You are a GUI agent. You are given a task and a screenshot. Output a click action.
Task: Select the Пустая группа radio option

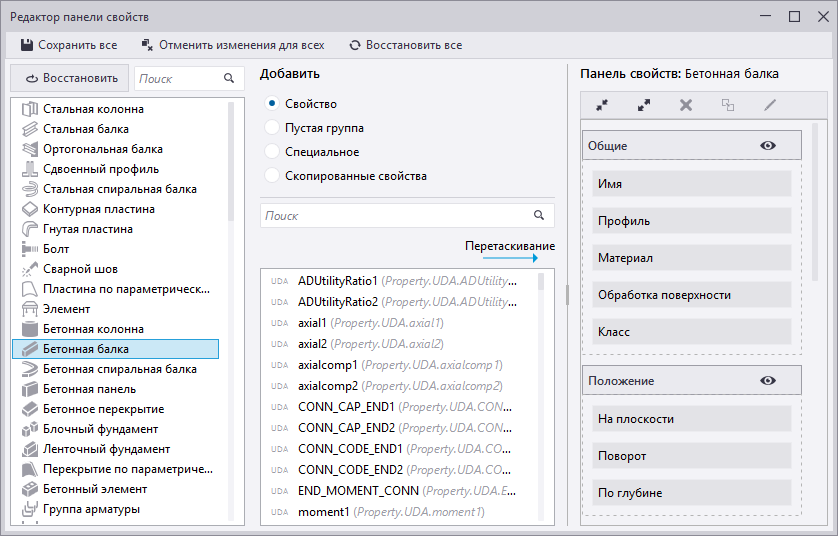(x=272, y=128)
